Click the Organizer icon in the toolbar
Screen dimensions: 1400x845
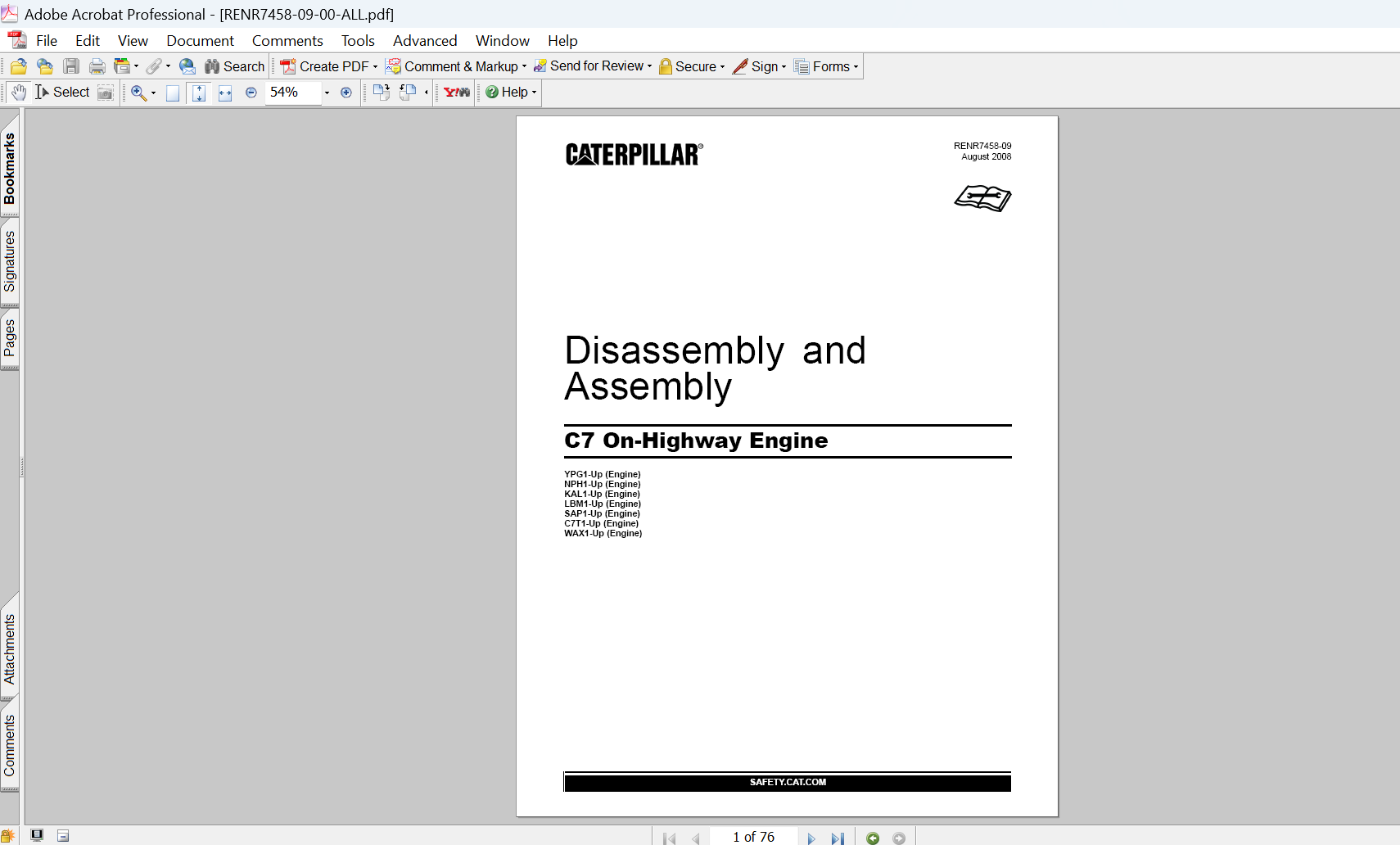click(122, 66)
